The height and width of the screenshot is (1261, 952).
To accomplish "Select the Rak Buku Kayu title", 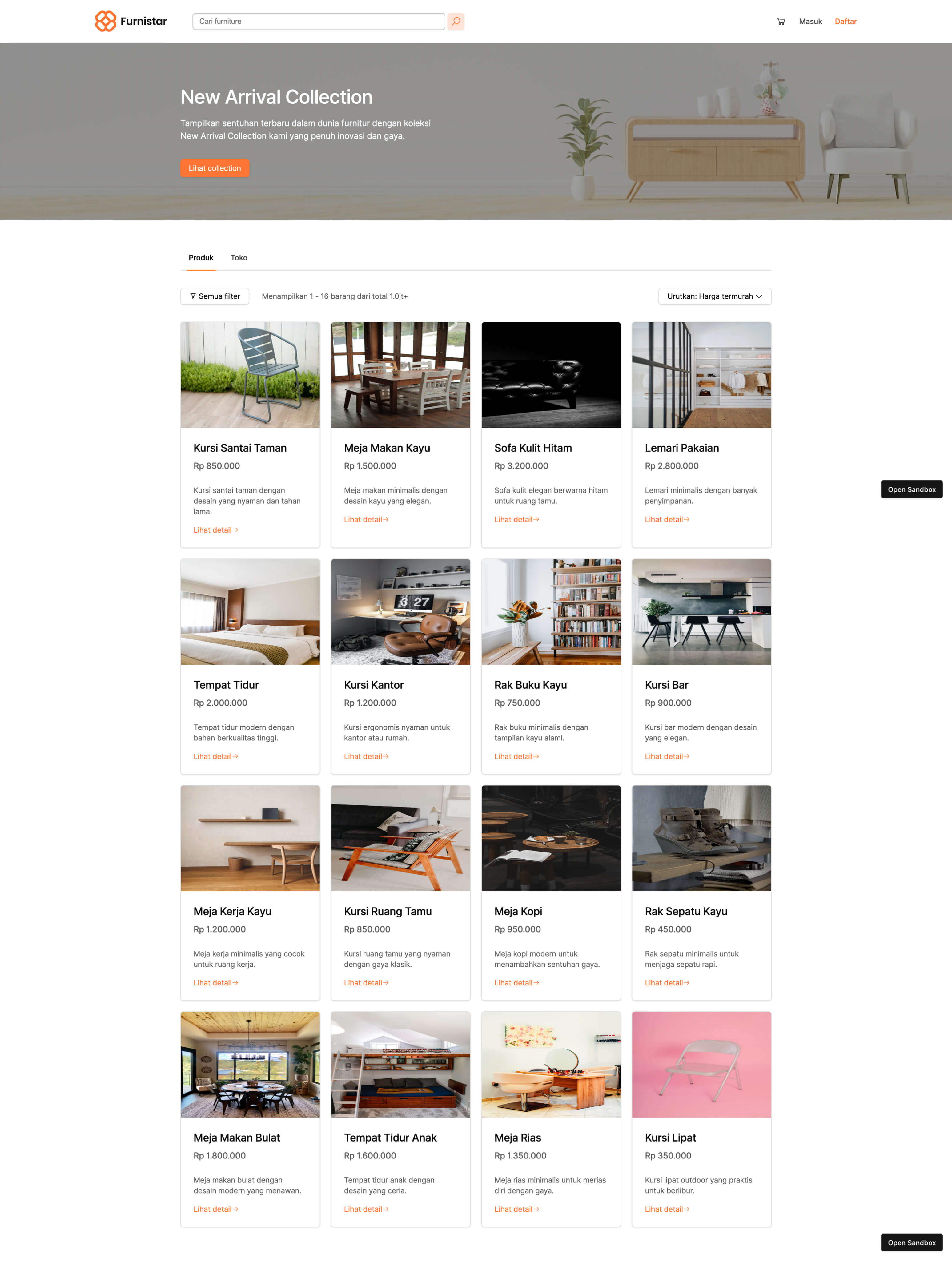I will pos(531,685).
